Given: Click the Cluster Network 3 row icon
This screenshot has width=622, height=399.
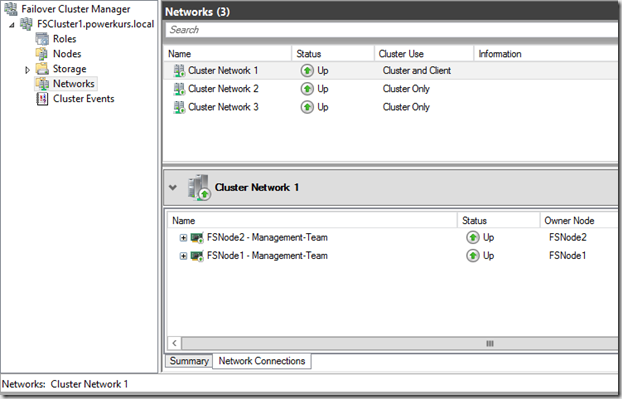Looking at the screenshot, I should click(179, 107).
